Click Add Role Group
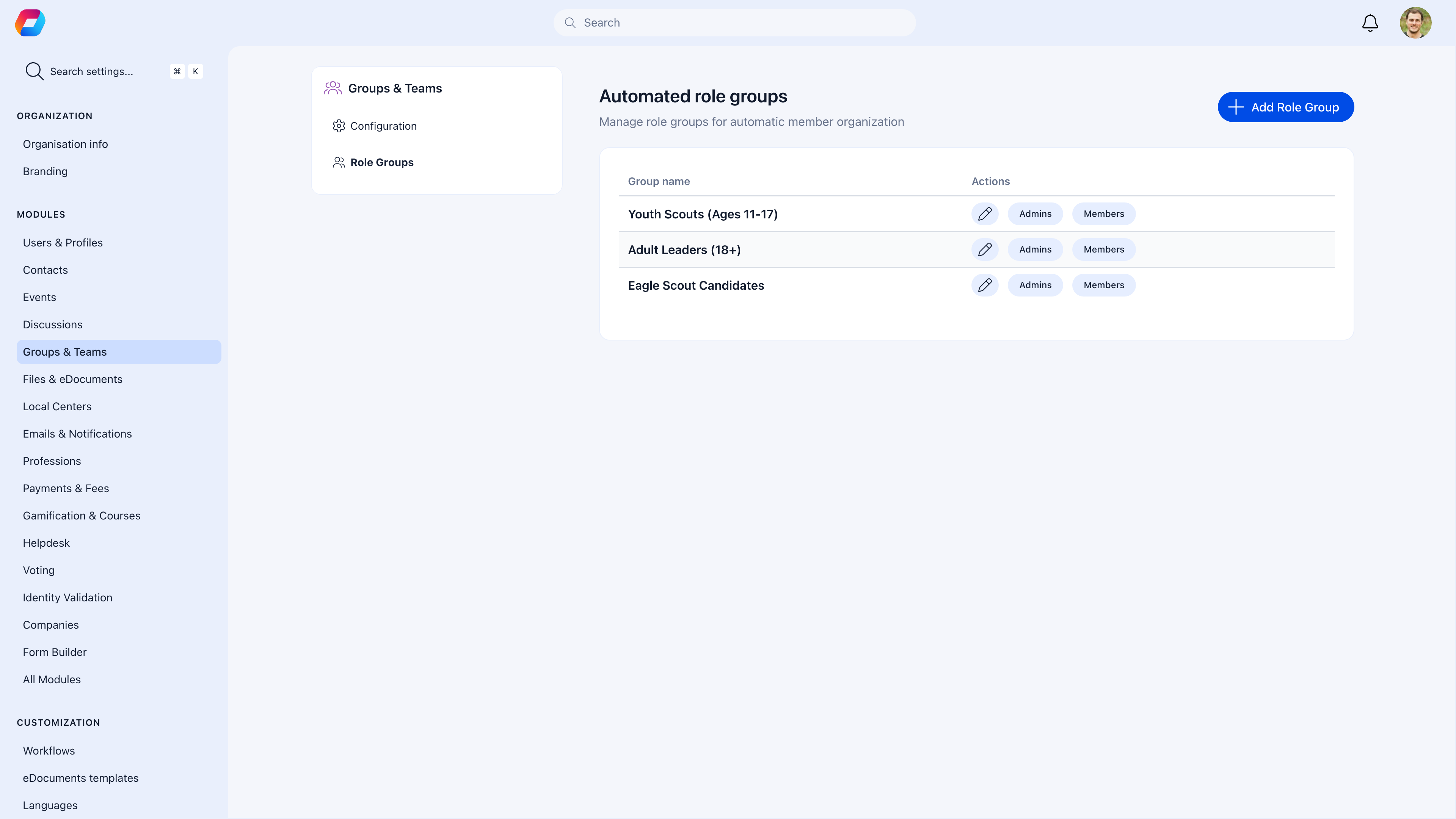Screen dimensions: 1456x819 [x=1285, y=107]
